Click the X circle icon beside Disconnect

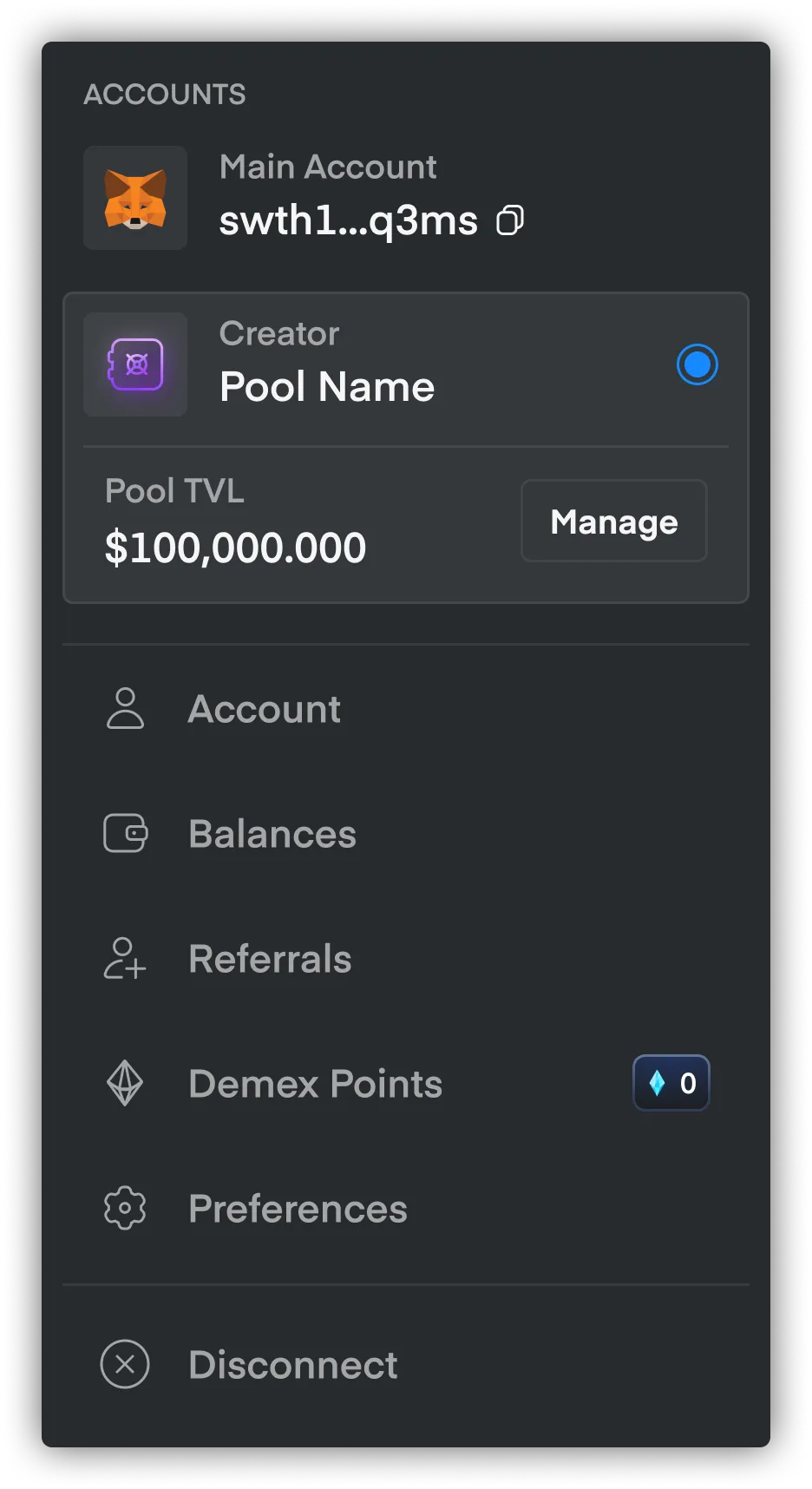click(125, 1364)
